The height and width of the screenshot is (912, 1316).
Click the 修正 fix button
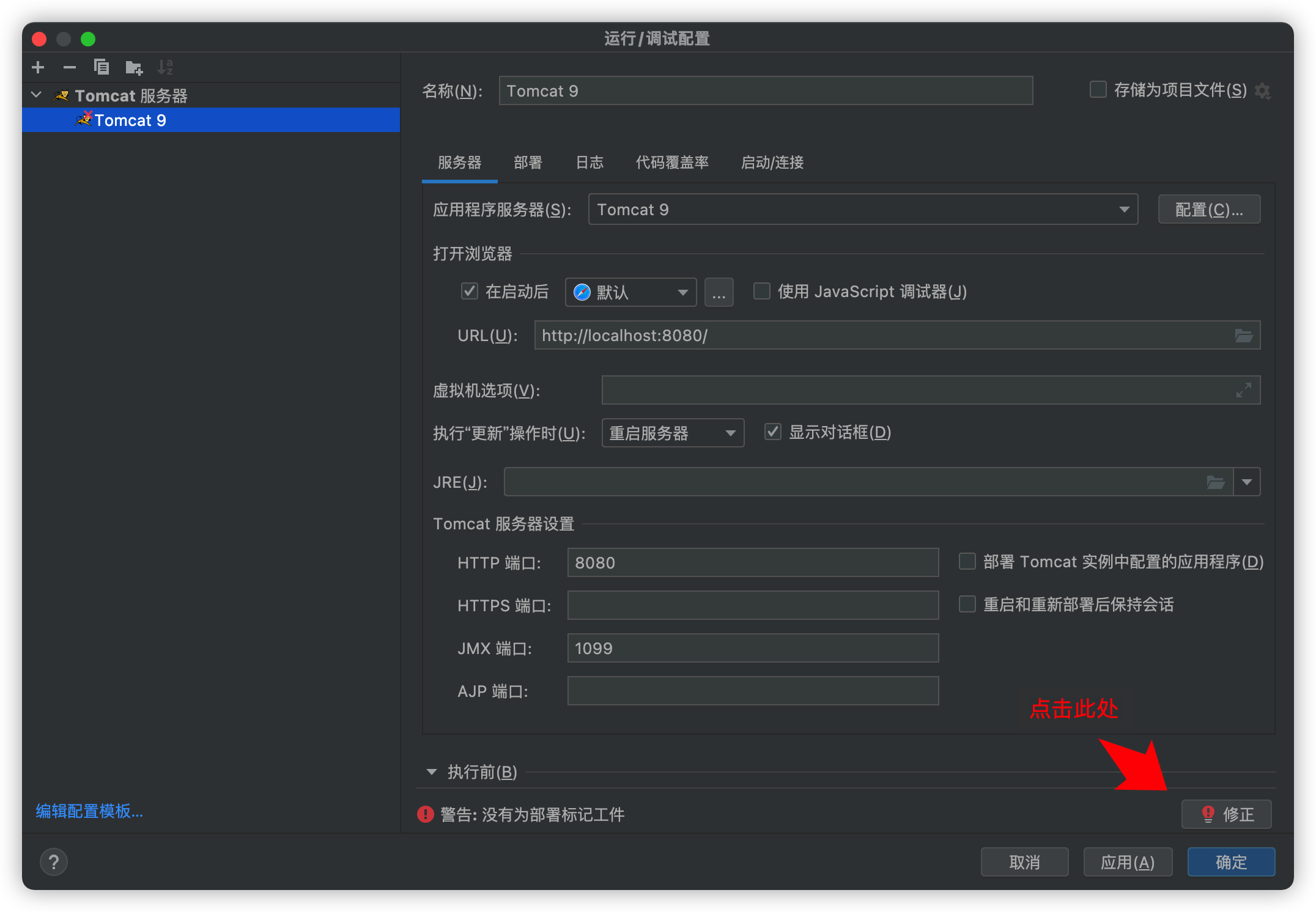coord(1226,814)
